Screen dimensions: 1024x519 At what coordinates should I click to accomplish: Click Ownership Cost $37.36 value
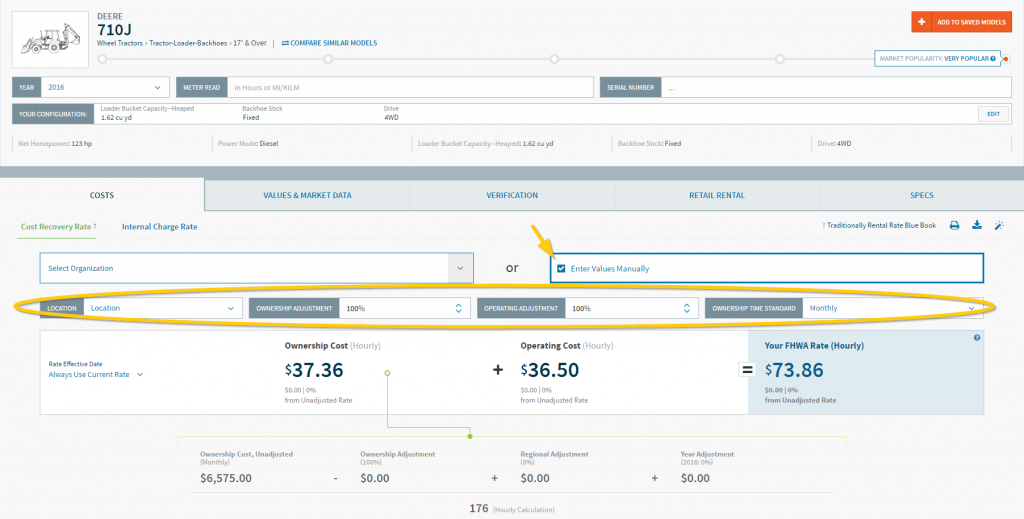coord(314,370)
